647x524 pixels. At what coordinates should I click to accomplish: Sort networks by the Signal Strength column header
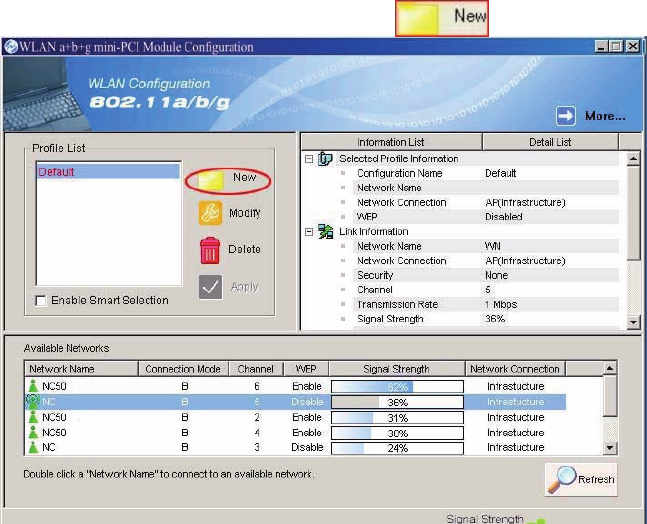(x=397, y=369)
